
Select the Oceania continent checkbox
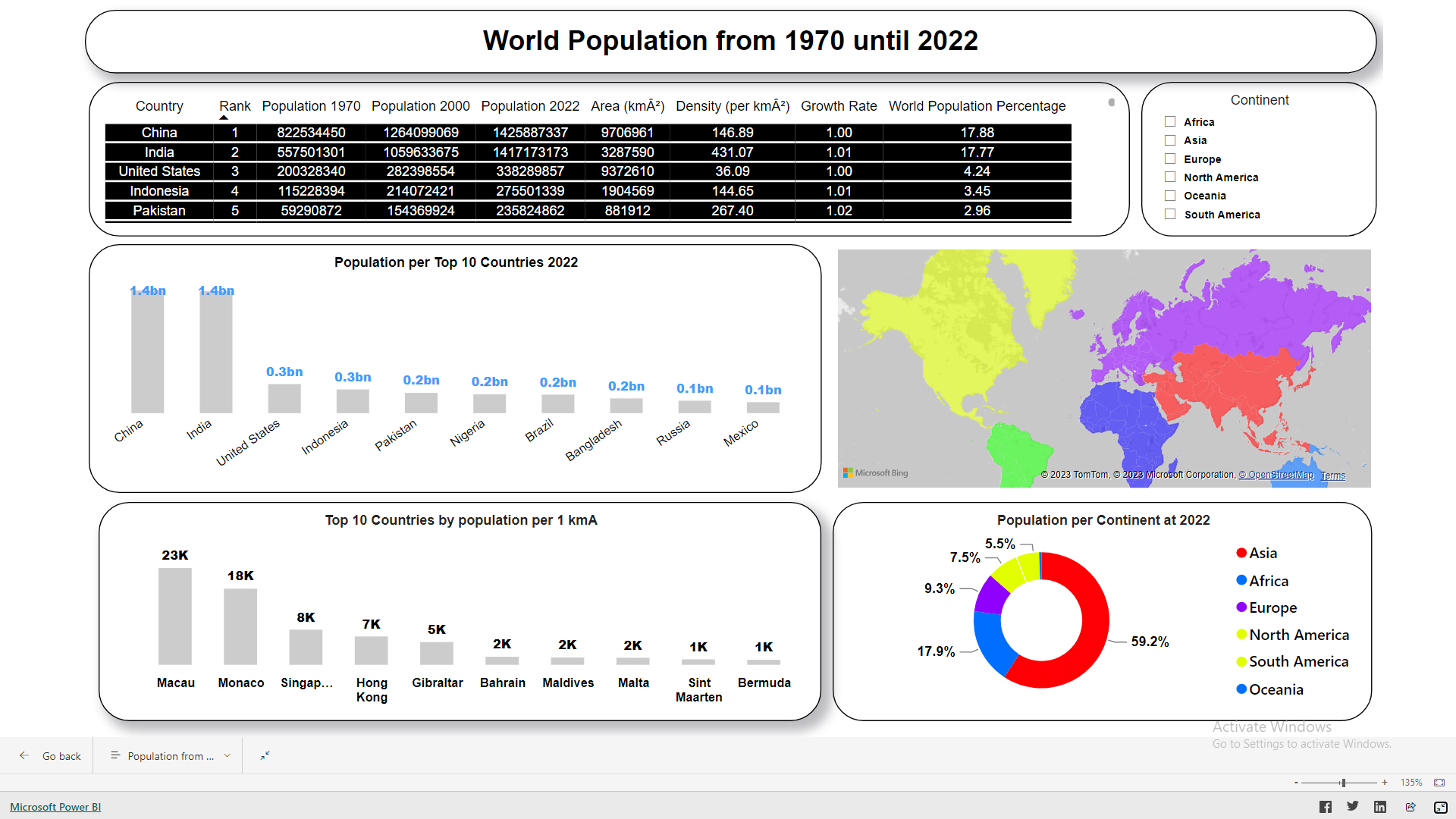pos(1170,196)
